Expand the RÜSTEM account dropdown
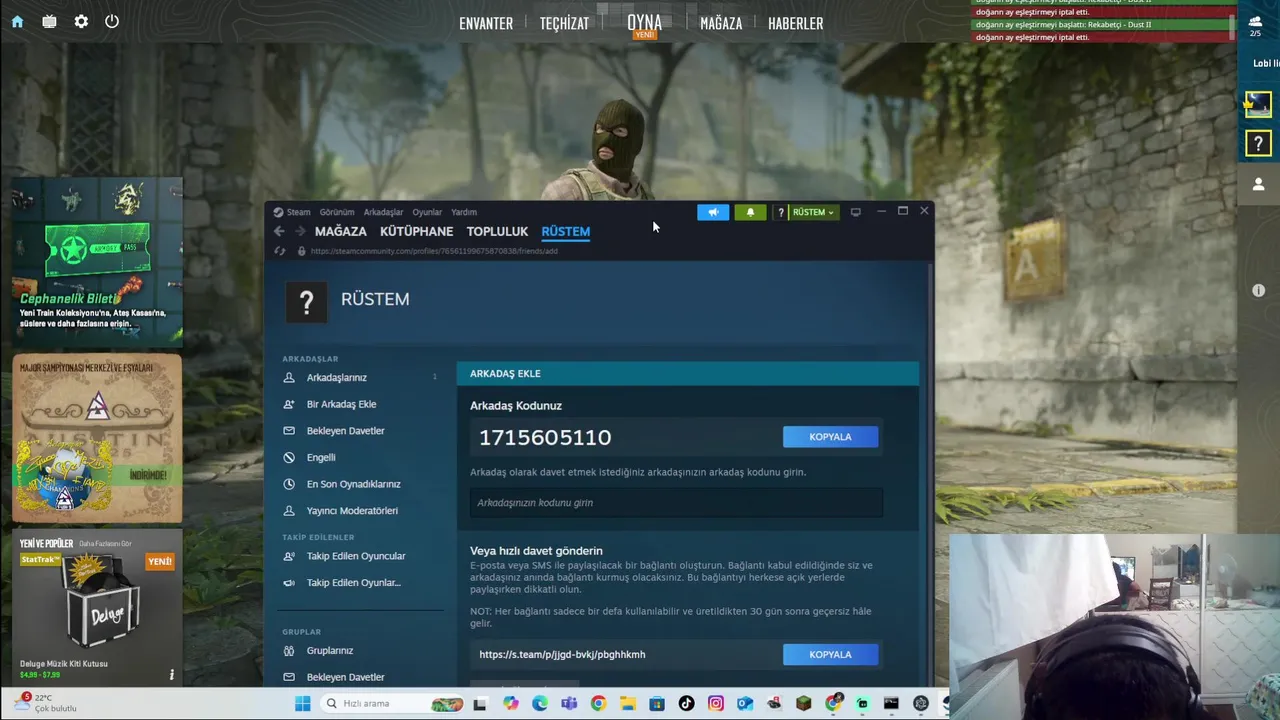 click(813, 212)
